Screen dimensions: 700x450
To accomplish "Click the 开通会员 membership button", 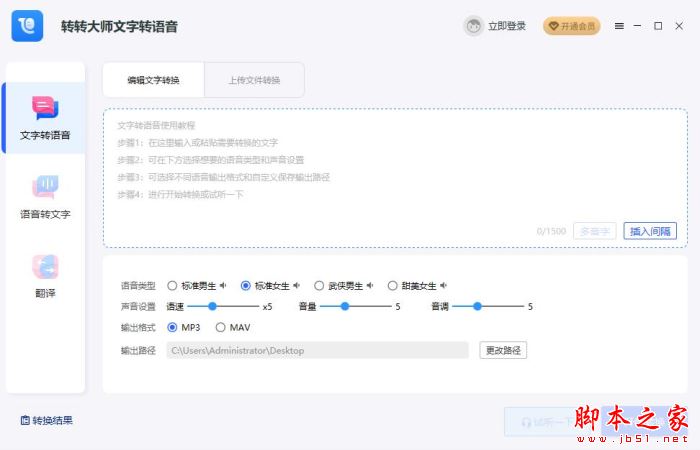I will coord(571,26).
